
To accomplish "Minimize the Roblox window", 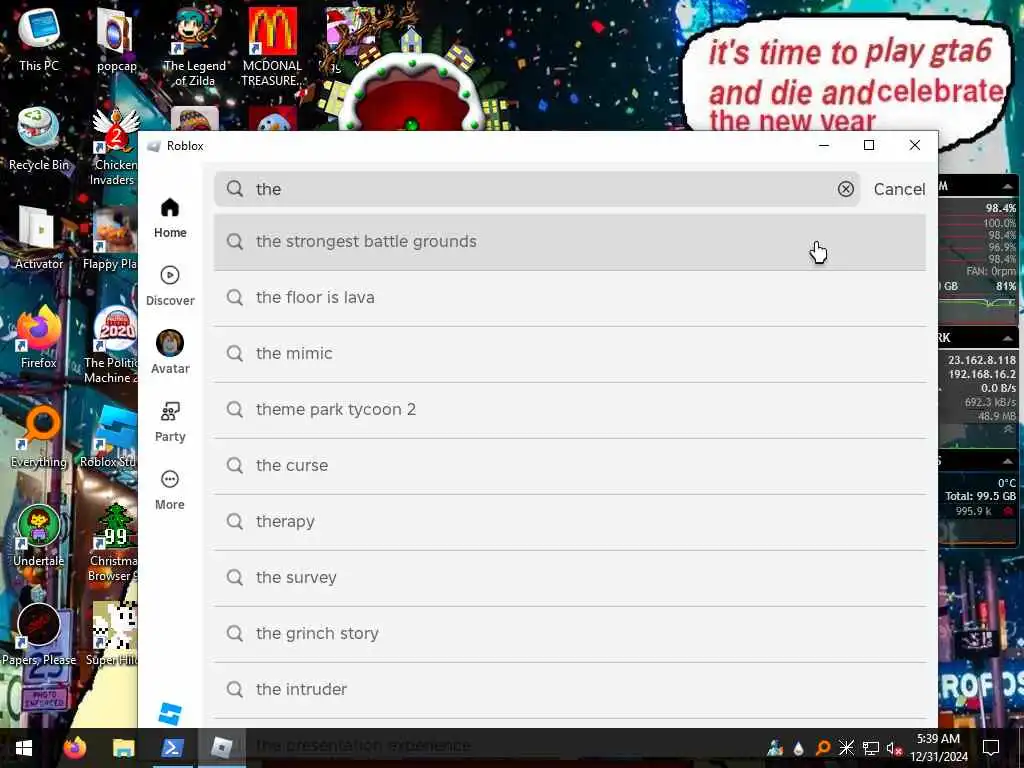I will coord(824,146).
